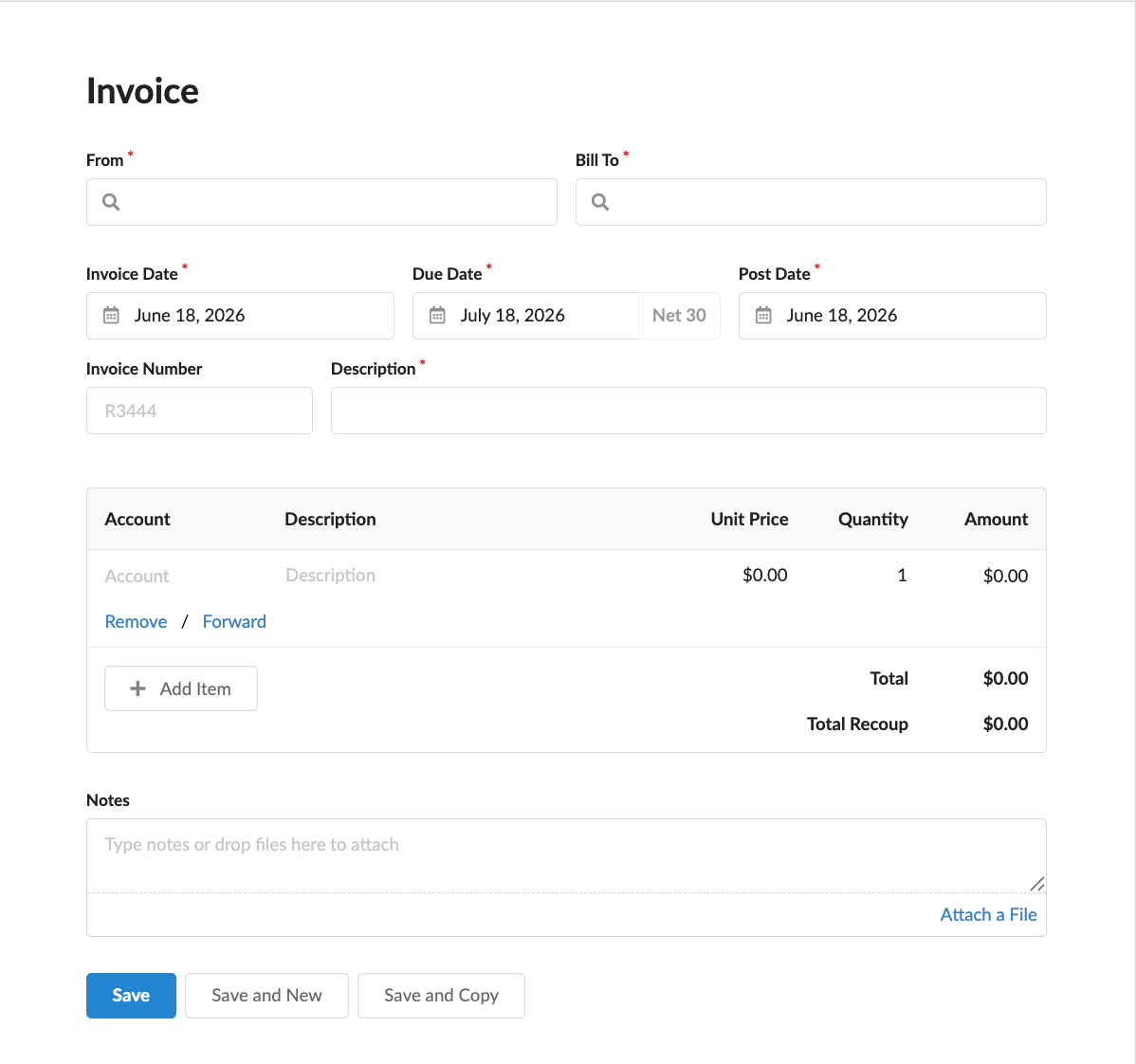This screenshot has width=1136, height=1064.
Task: Click the Notes text area
Action: coord(566,856)
